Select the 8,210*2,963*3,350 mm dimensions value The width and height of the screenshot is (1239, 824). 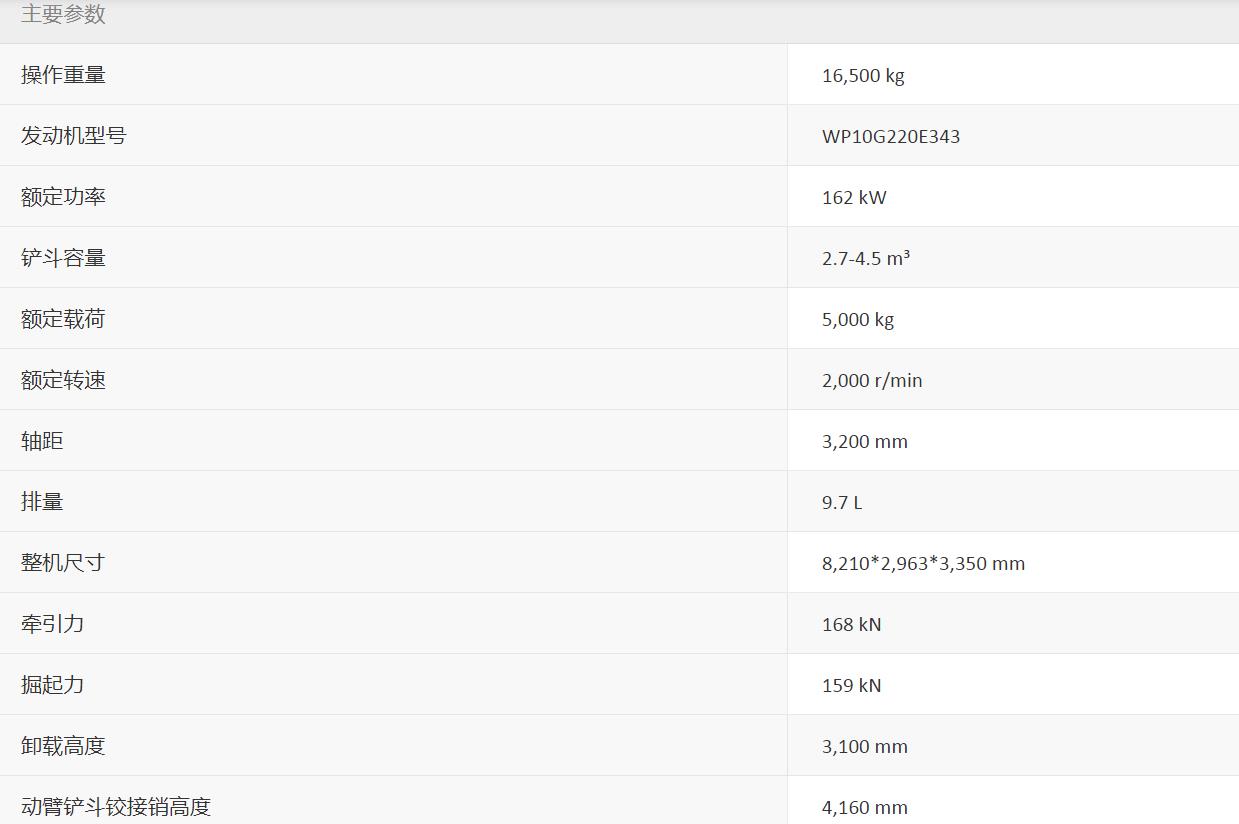point(923,564)
